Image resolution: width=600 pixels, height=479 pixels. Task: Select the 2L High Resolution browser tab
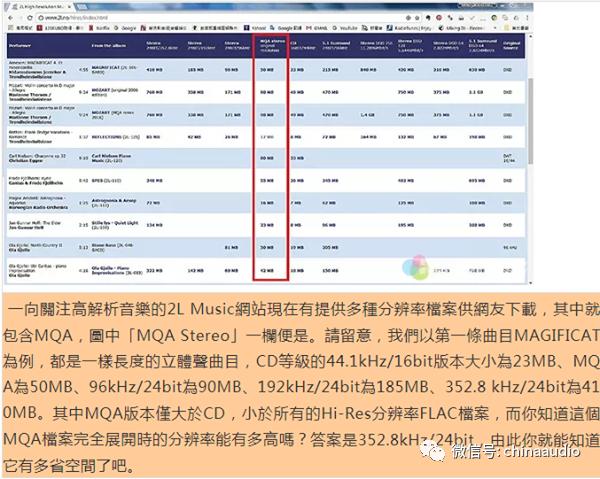38,7
